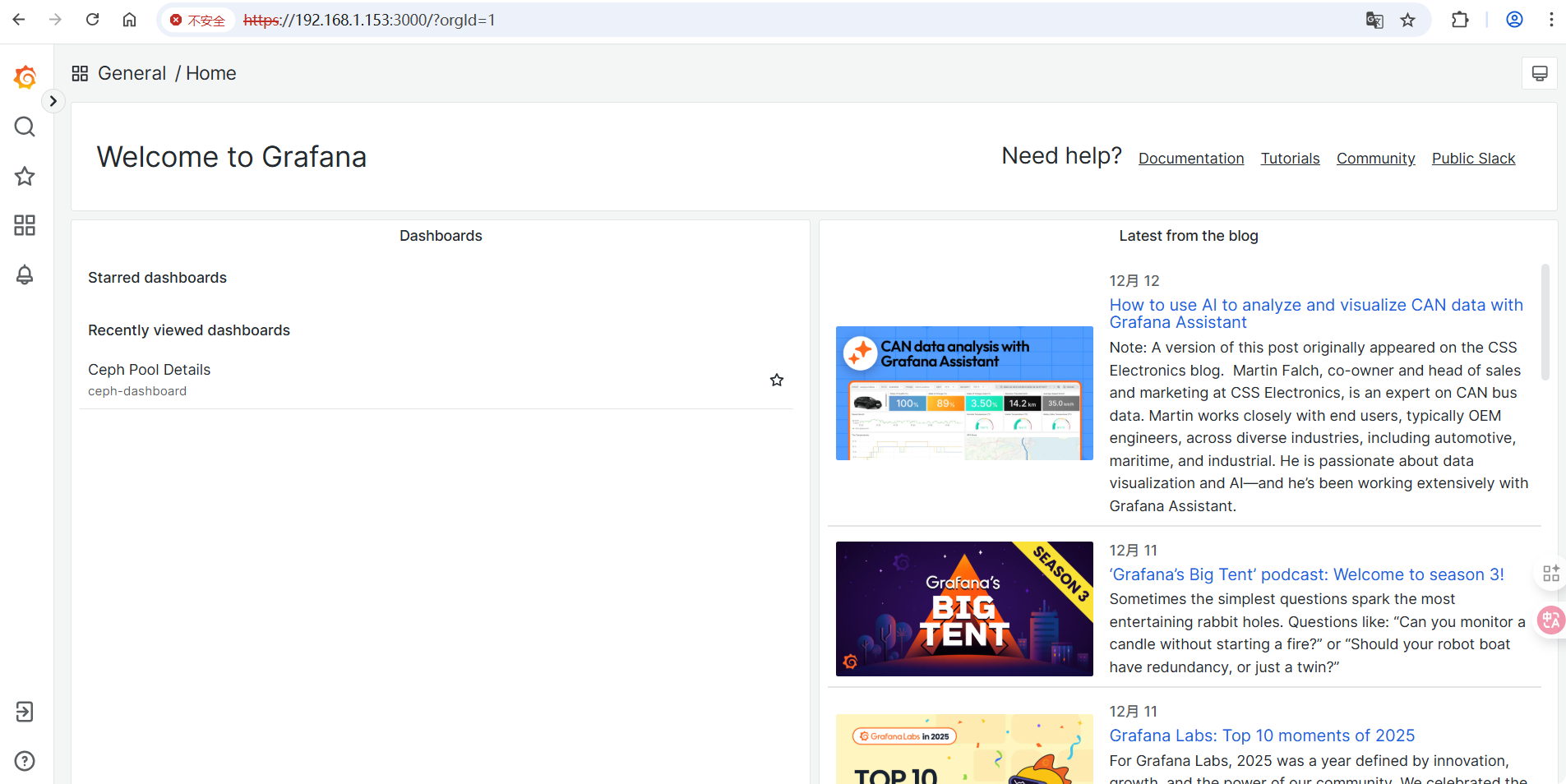Screen dimensions: 1566x784
Task: Open the Help question mark icon
Action: coord(25,761)
